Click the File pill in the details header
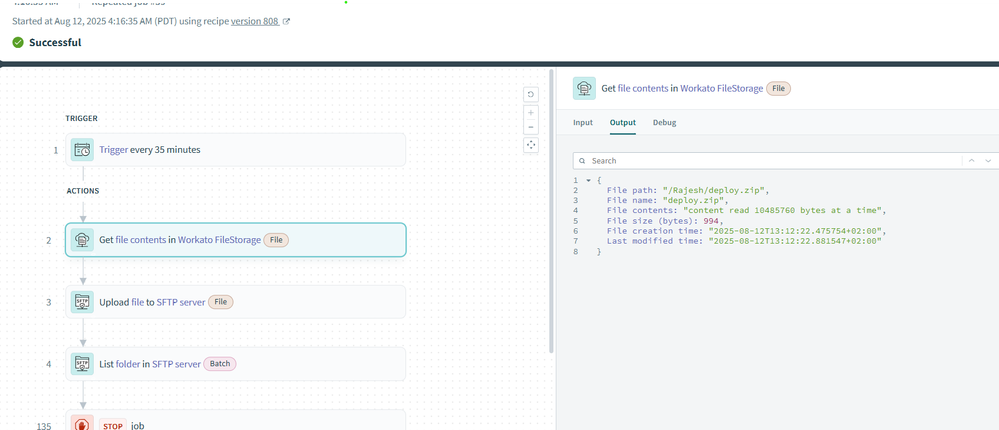Viewport: 999px width, 430px height. (x=778, y=89)
